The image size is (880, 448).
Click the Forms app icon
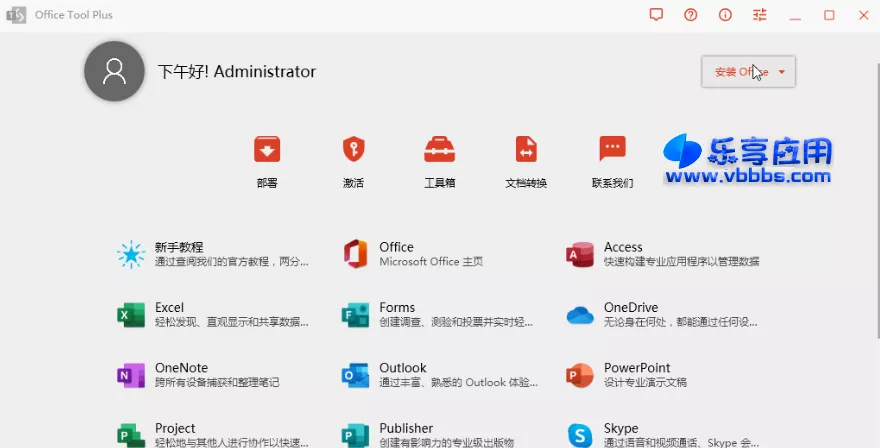[x=355, y=315]
